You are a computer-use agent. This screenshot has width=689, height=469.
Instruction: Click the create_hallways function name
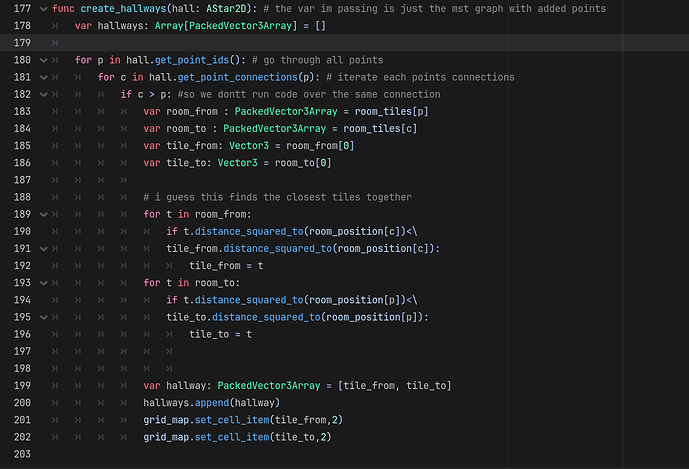click(x=123, y=9)
